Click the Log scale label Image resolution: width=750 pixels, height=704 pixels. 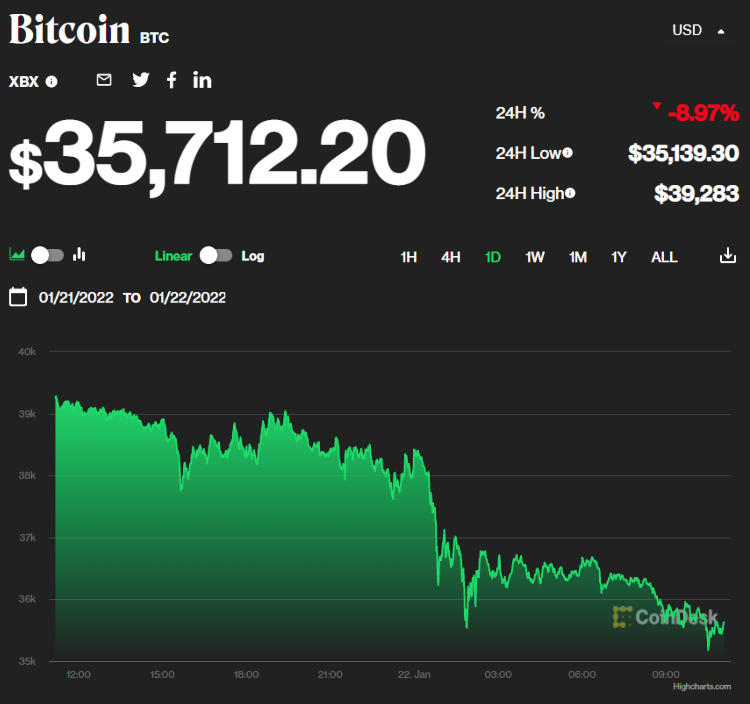253,256
